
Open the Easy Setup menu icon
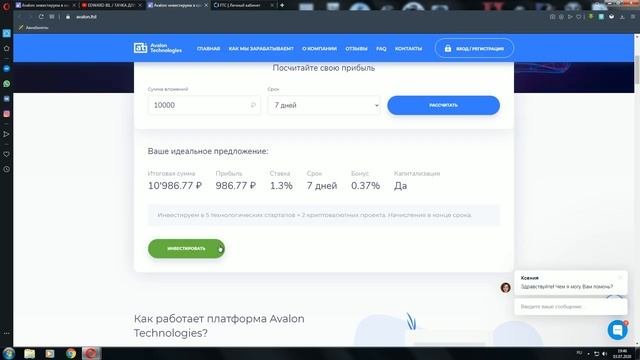tap(633, 17)
